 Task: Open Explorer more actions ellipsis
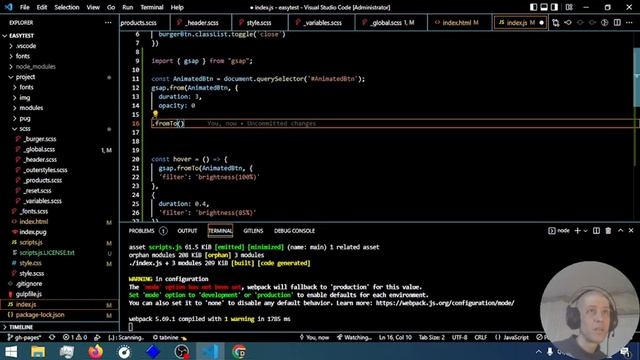tap(108, 23)
